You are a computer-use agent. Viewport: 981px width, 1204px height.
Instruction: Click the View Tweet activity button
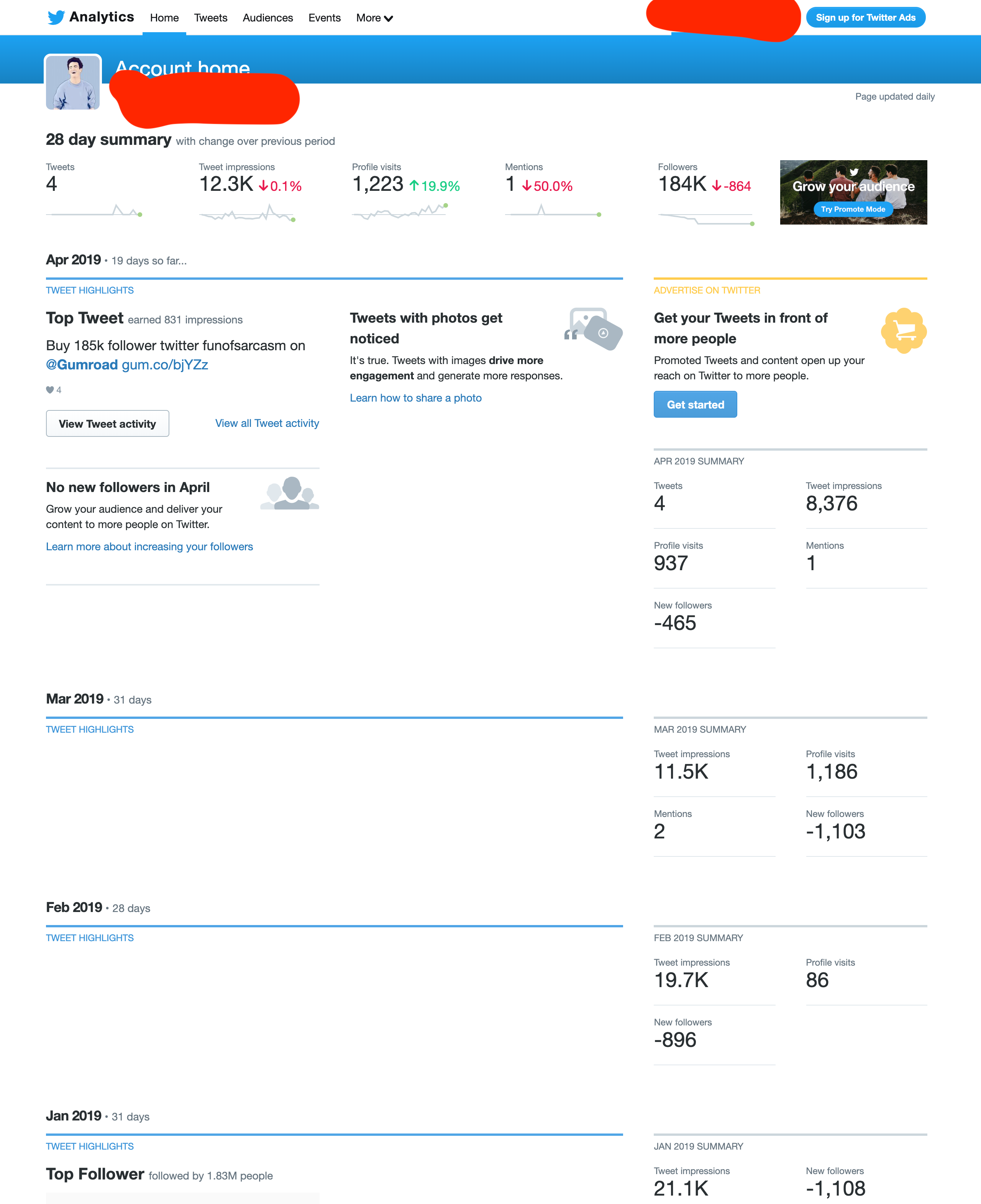tap(107, 424)
